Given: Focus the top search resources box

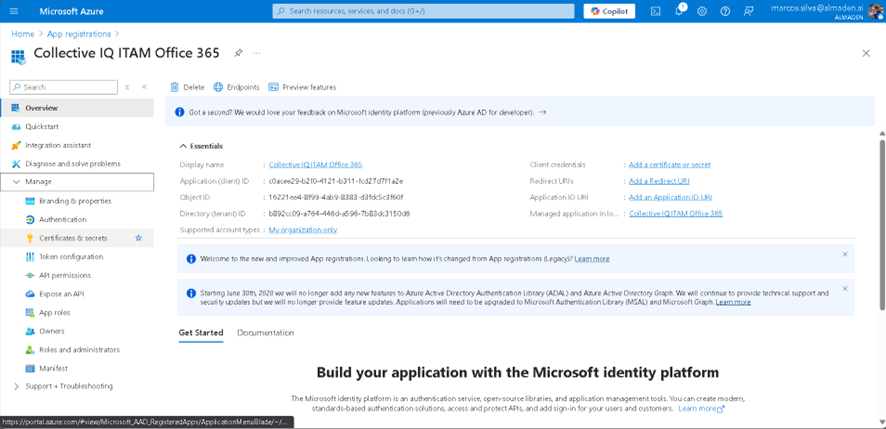Looking at the screenshot, I should click(x=423, y=11).
